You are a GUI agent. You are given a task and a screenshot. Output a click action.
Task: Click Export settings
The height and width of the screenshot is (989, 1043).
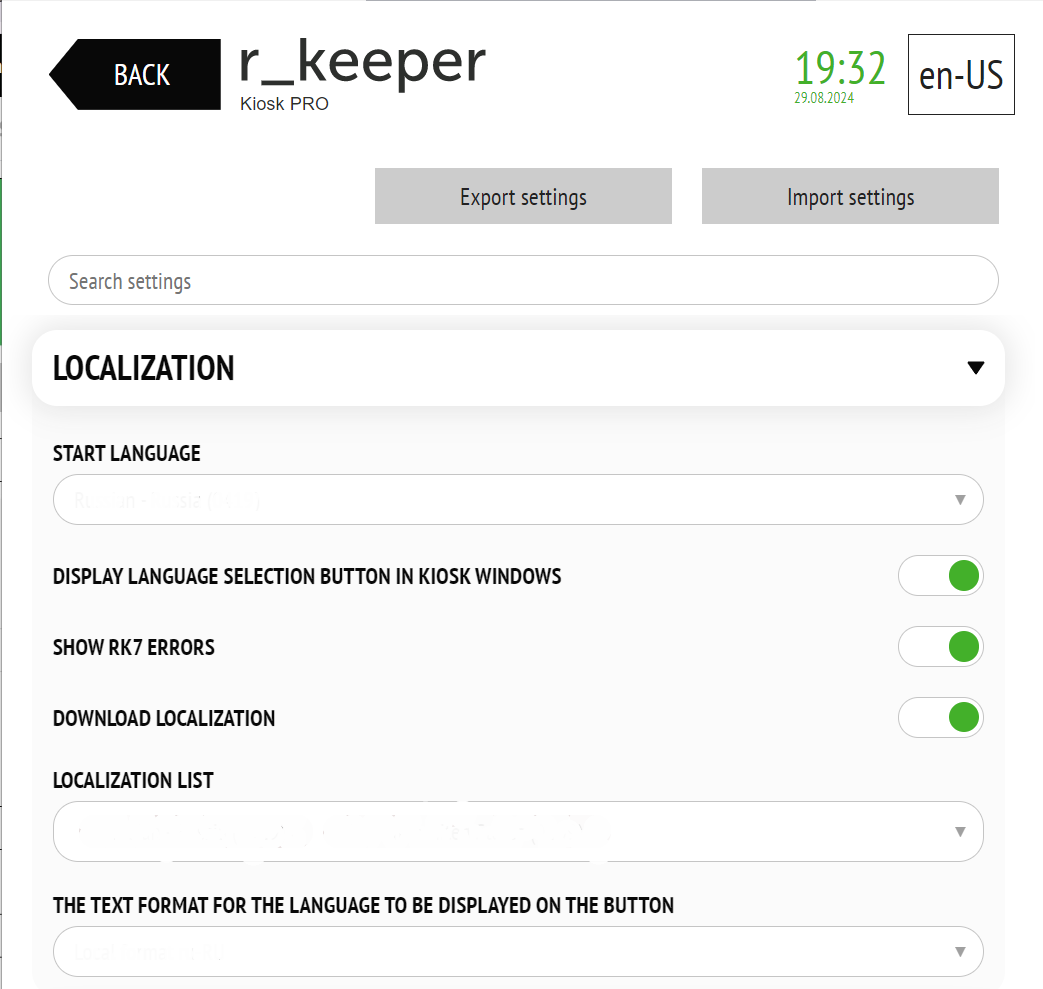523,196
